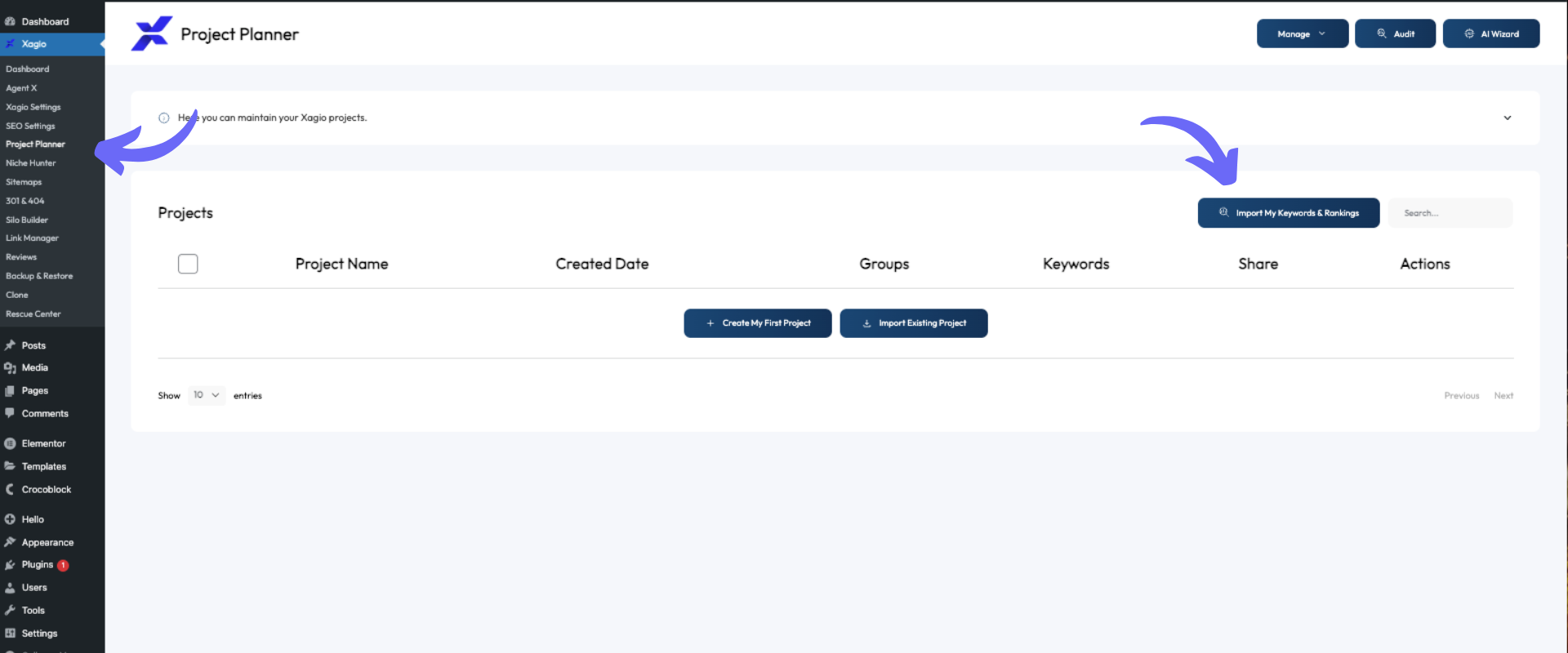Click the magnifier icon on the Audit button
The height and width of the screenshot is (653, 1568).
(x=1382, y=33)
